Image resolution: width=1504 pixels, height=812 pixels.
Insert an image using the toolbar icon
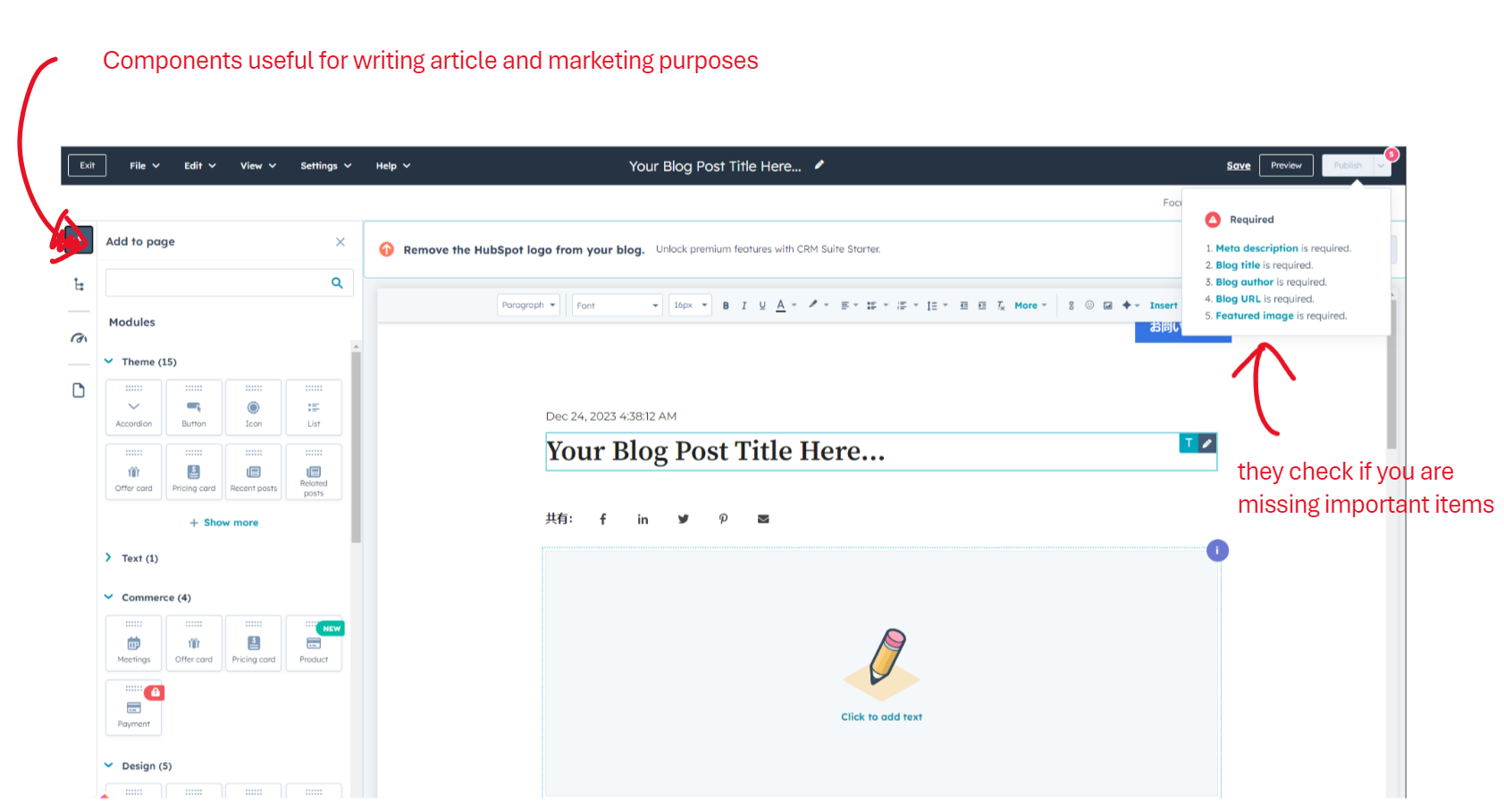coord(1108,305)
